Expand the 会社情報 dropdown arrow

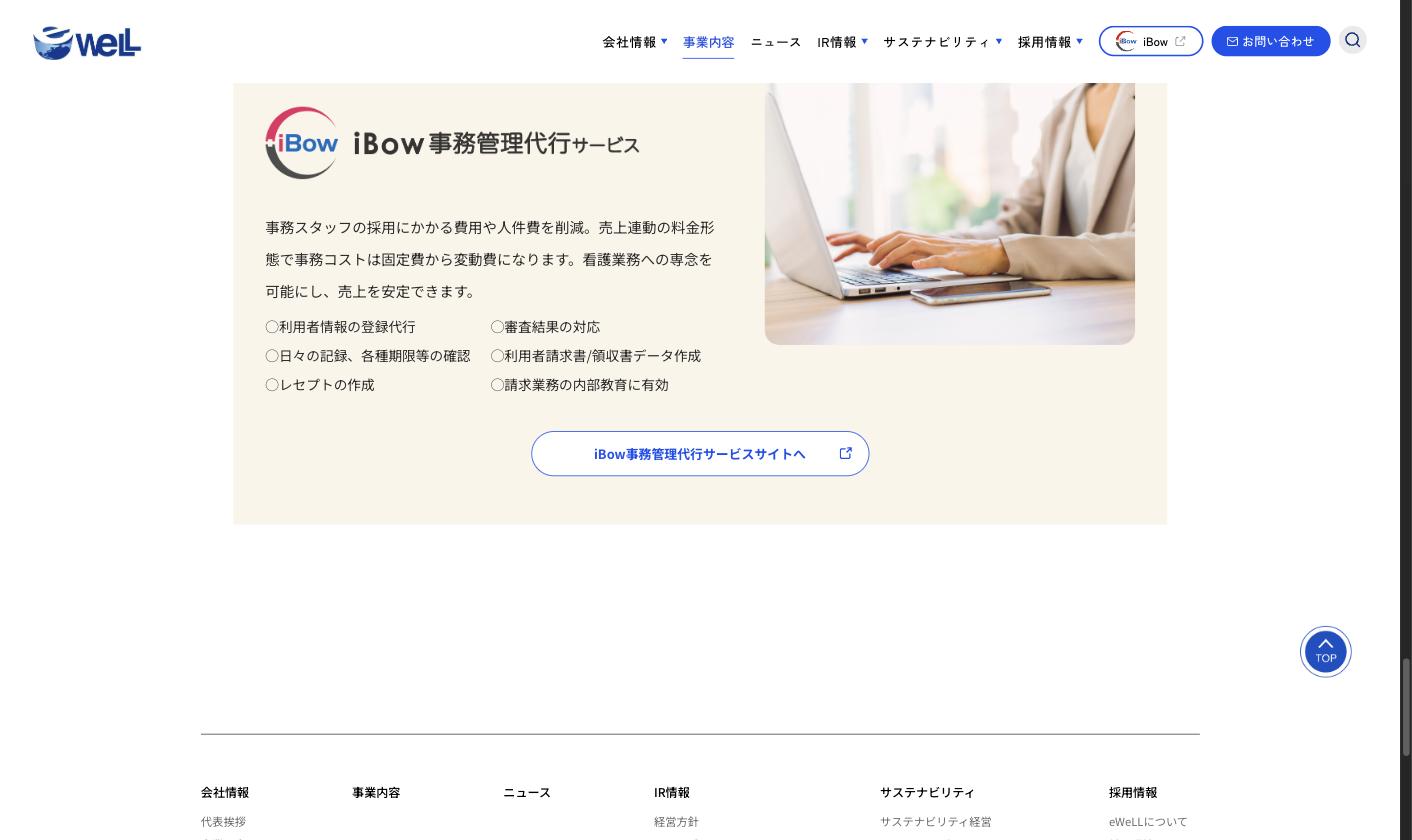click(664, 41)
